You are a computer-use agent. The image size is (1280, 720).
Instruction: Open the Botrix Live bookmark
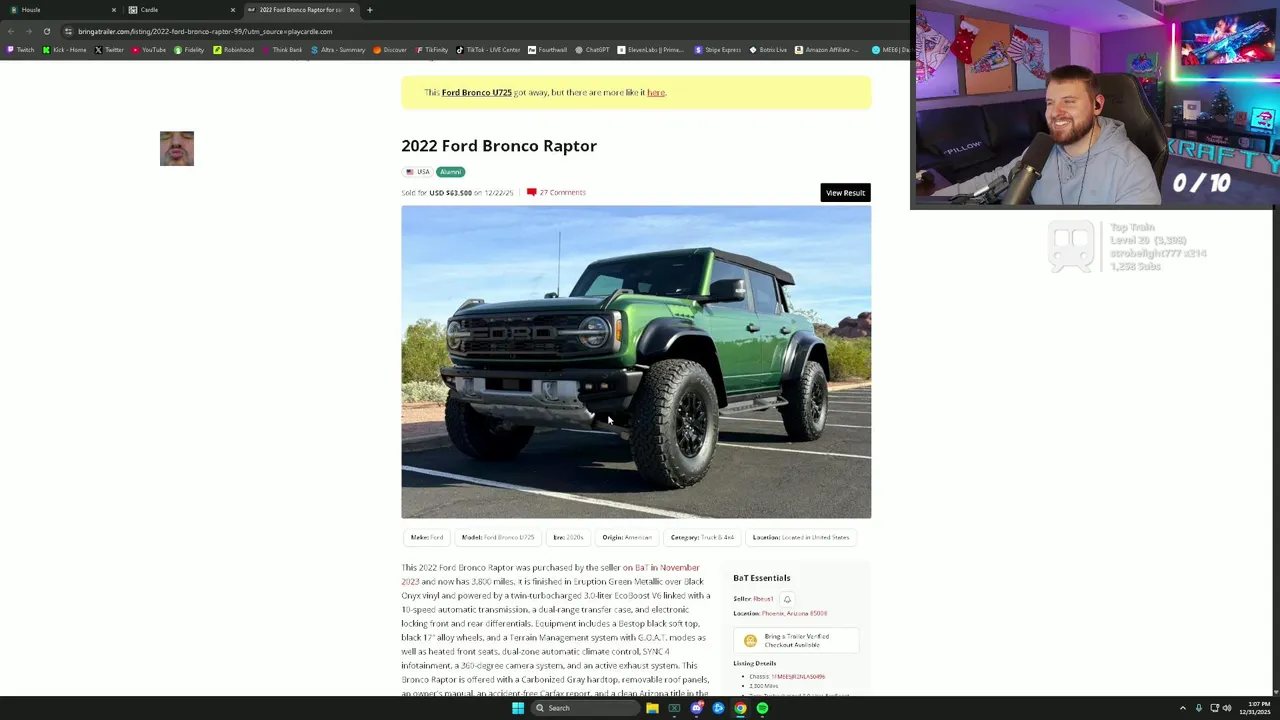[x=768, y=50]
